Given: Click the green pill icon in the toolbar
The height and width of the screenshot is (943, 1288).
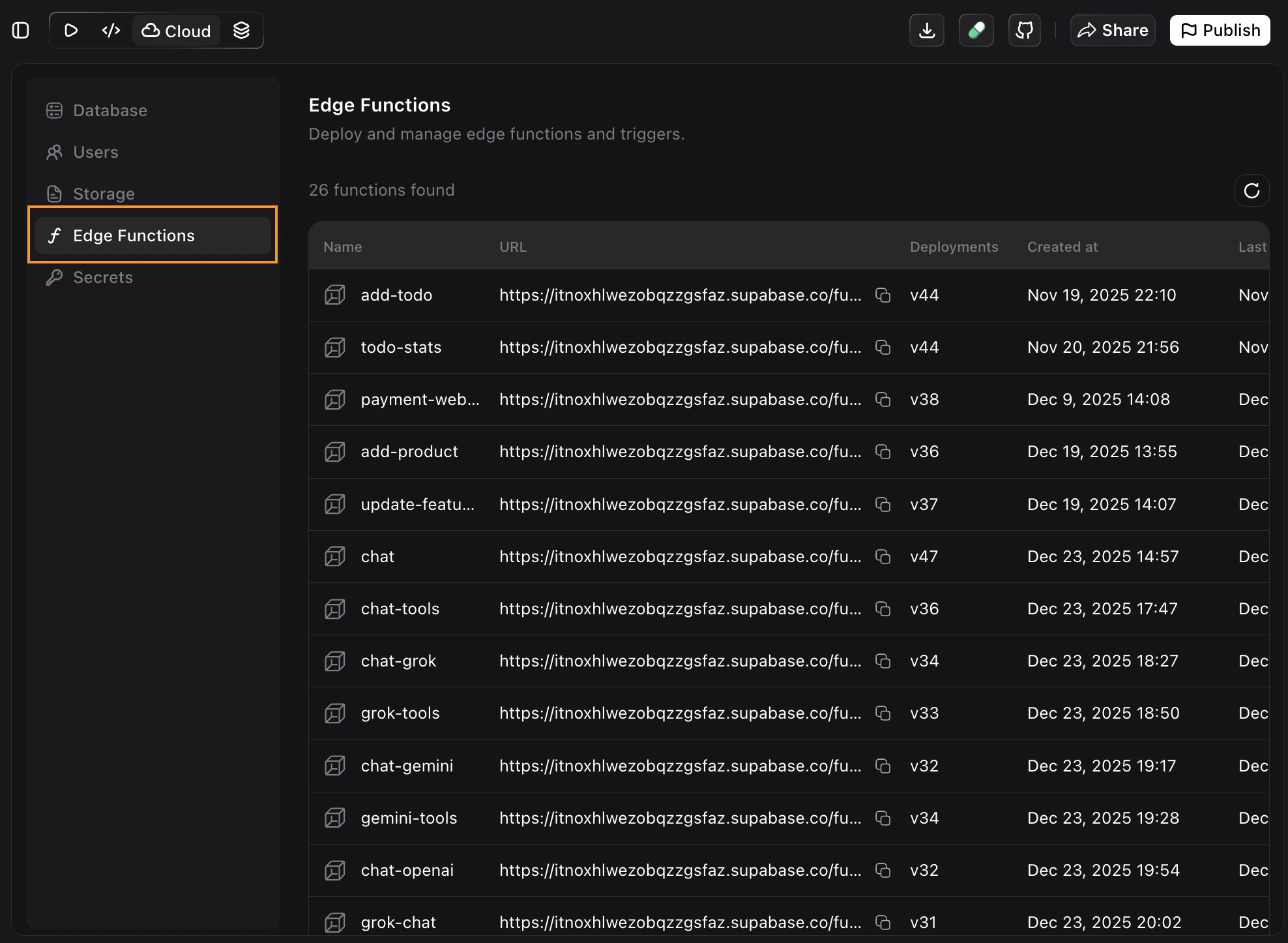Looking at the screenshot, I should pos(976,30).
